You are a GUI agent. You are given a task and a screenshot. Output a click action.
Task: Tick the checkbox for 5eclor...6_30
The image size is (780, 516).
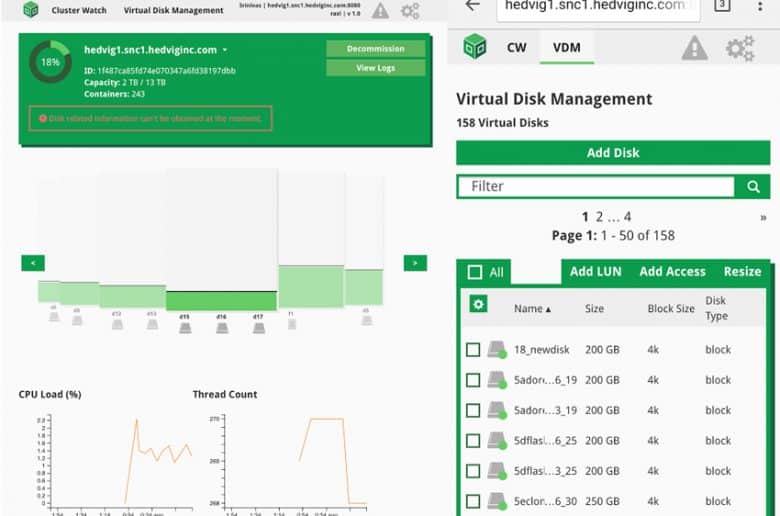(x=473, y=502)
